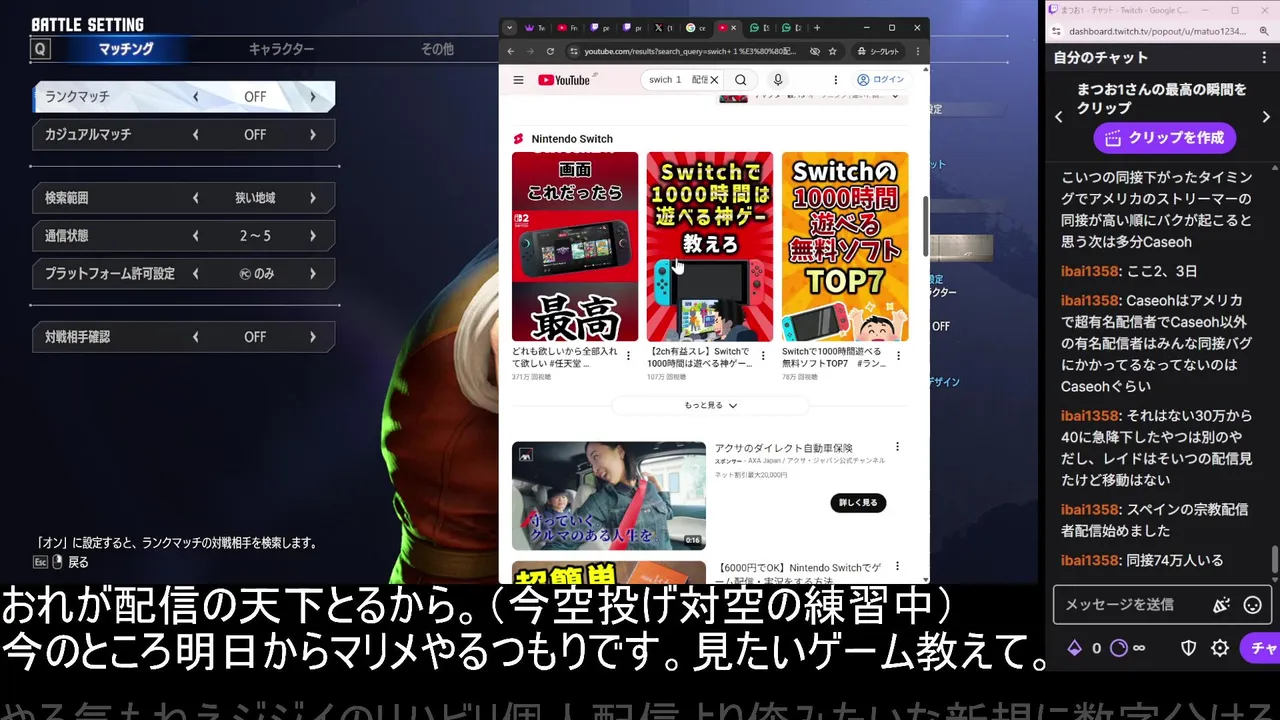Select the マッチング tab in Battle Setting
This screenshot has width=1280, height=720.
click(x=126, y=49)
